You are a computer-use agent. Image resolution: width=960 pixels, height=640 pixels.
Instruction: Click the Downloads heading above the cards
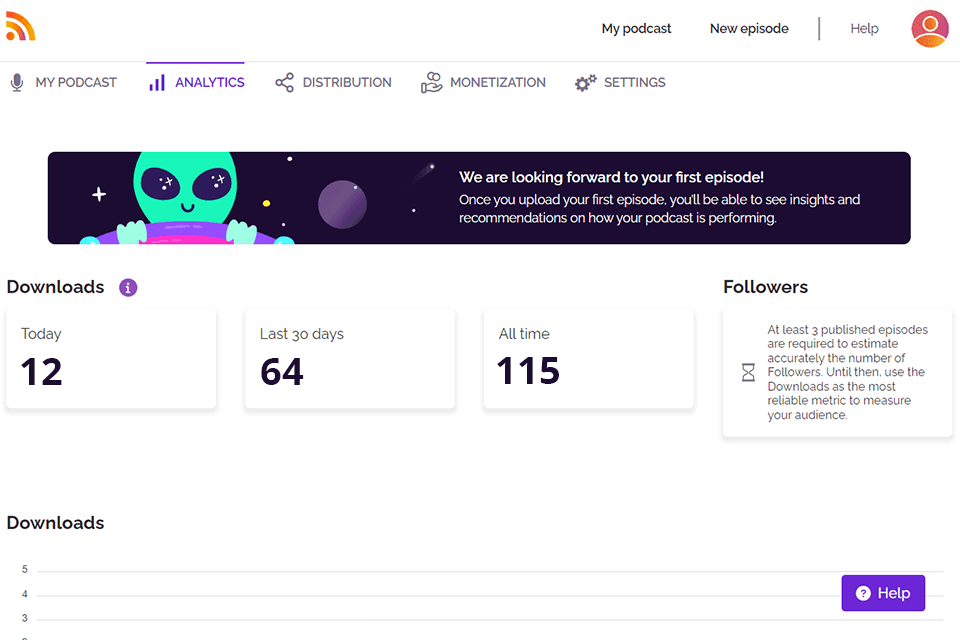[55, 287]
